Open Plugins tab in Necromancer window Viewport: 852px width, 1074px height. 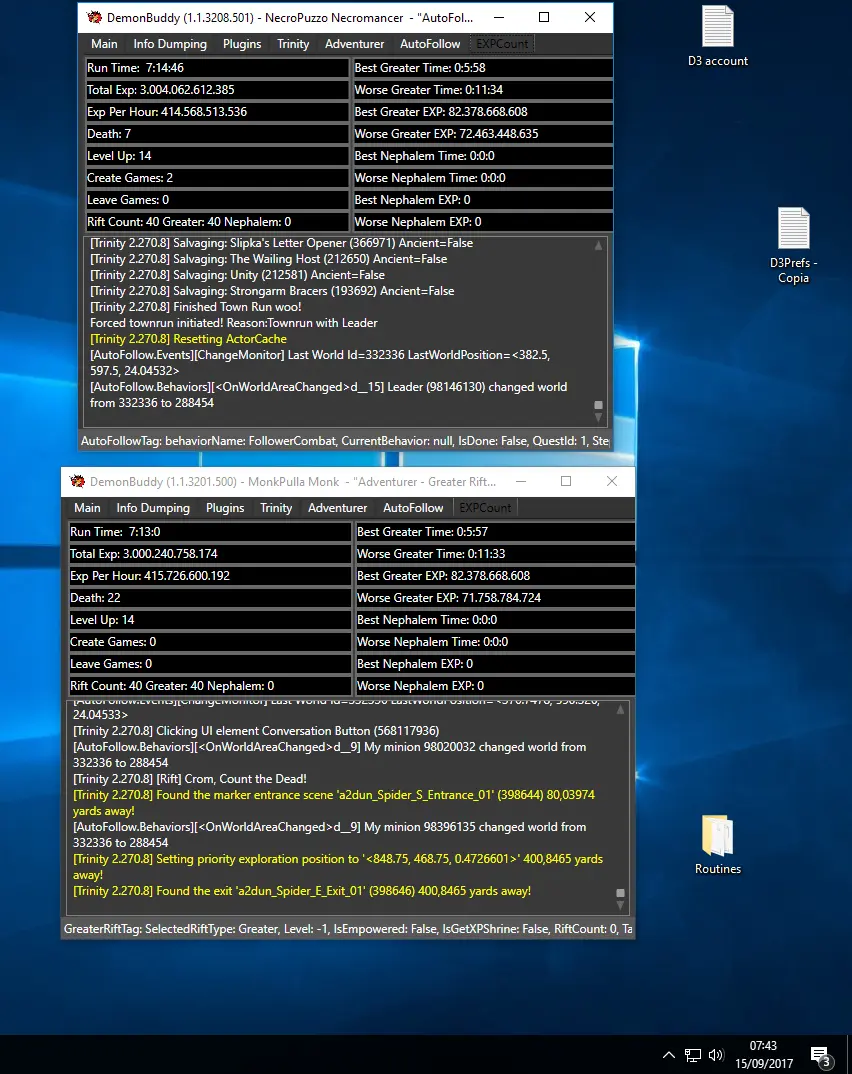coord(242,44)
